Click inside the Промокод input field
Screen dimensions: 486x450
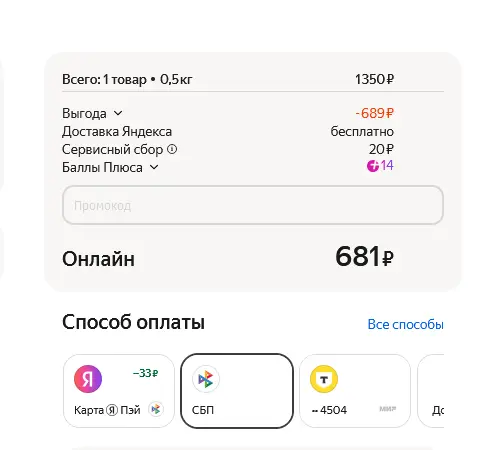coord(253,205)
